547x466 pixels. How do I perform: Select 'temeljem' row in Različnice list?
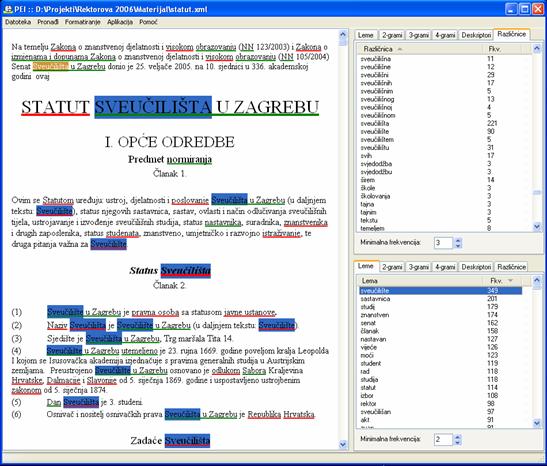tap(441, 228)
